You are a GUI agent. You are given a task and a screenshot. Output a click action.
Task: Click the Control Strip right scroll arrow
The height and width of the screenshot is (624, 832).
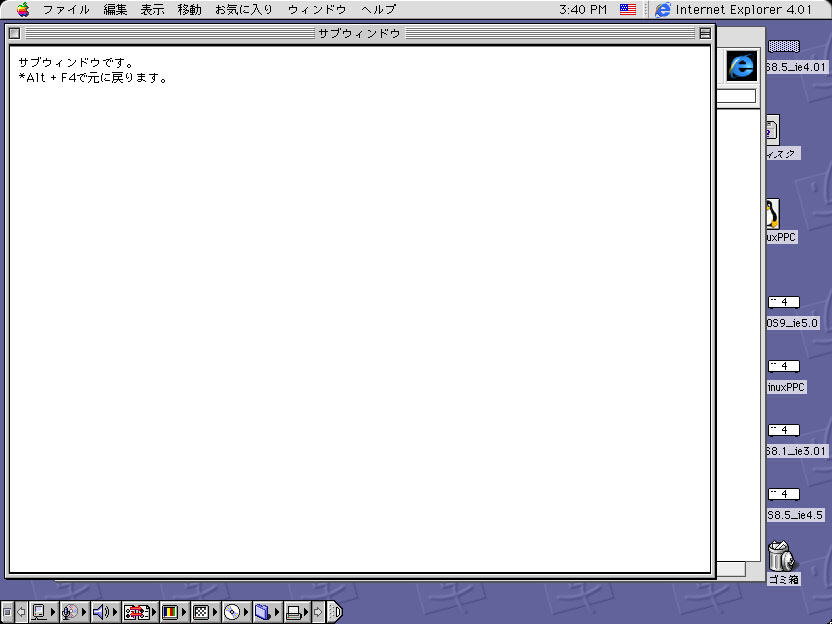tap(318, 612)
